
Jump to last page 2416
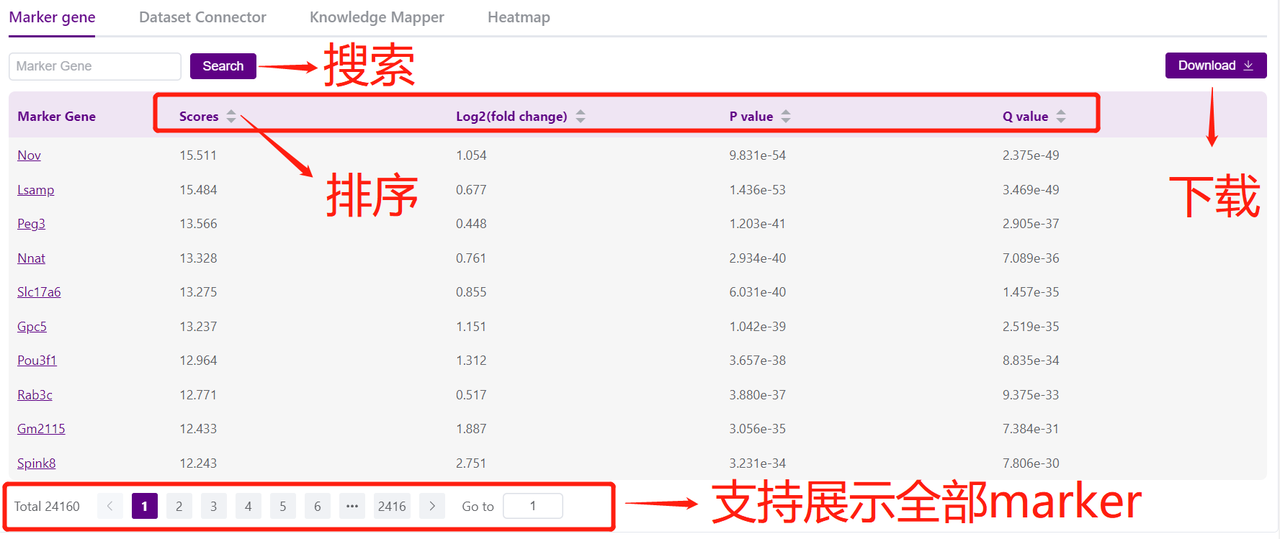coord(392,506)
